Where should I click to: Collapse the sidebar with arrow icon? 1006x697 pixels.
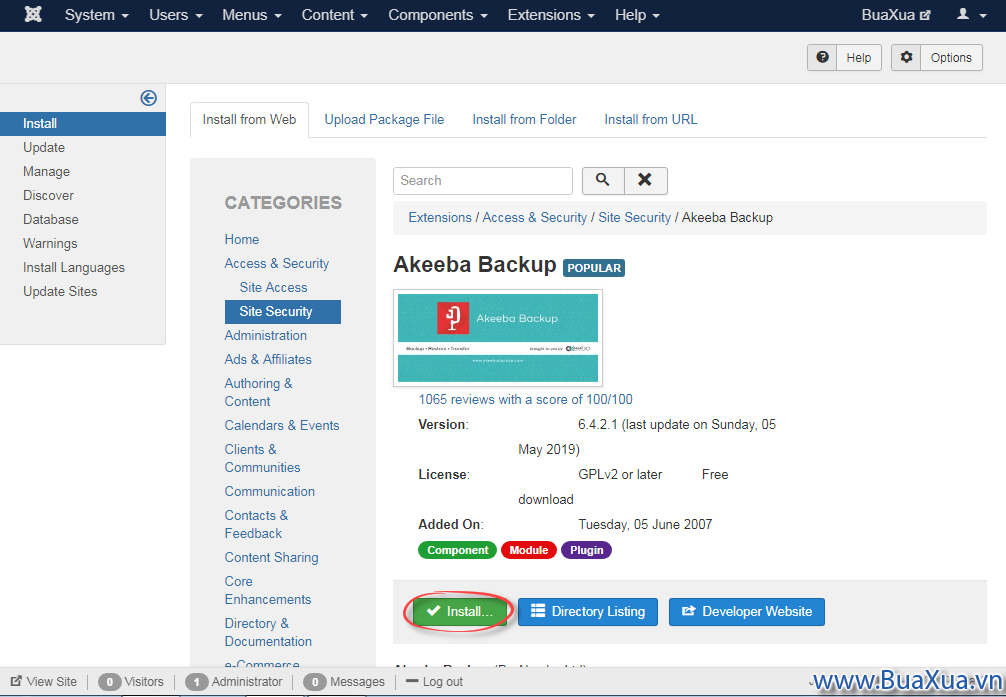(148, 98)
